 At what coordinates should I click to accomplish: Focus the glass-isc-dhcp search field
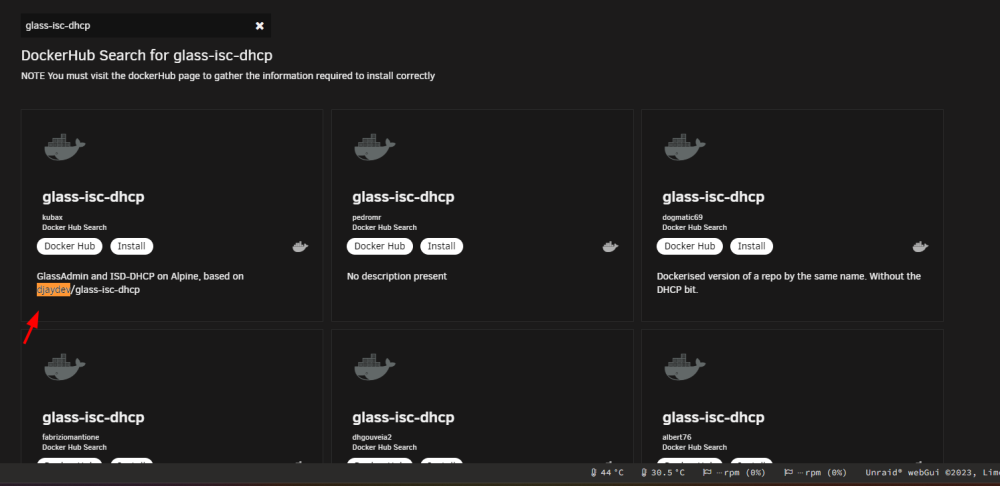tap(145, 26)
